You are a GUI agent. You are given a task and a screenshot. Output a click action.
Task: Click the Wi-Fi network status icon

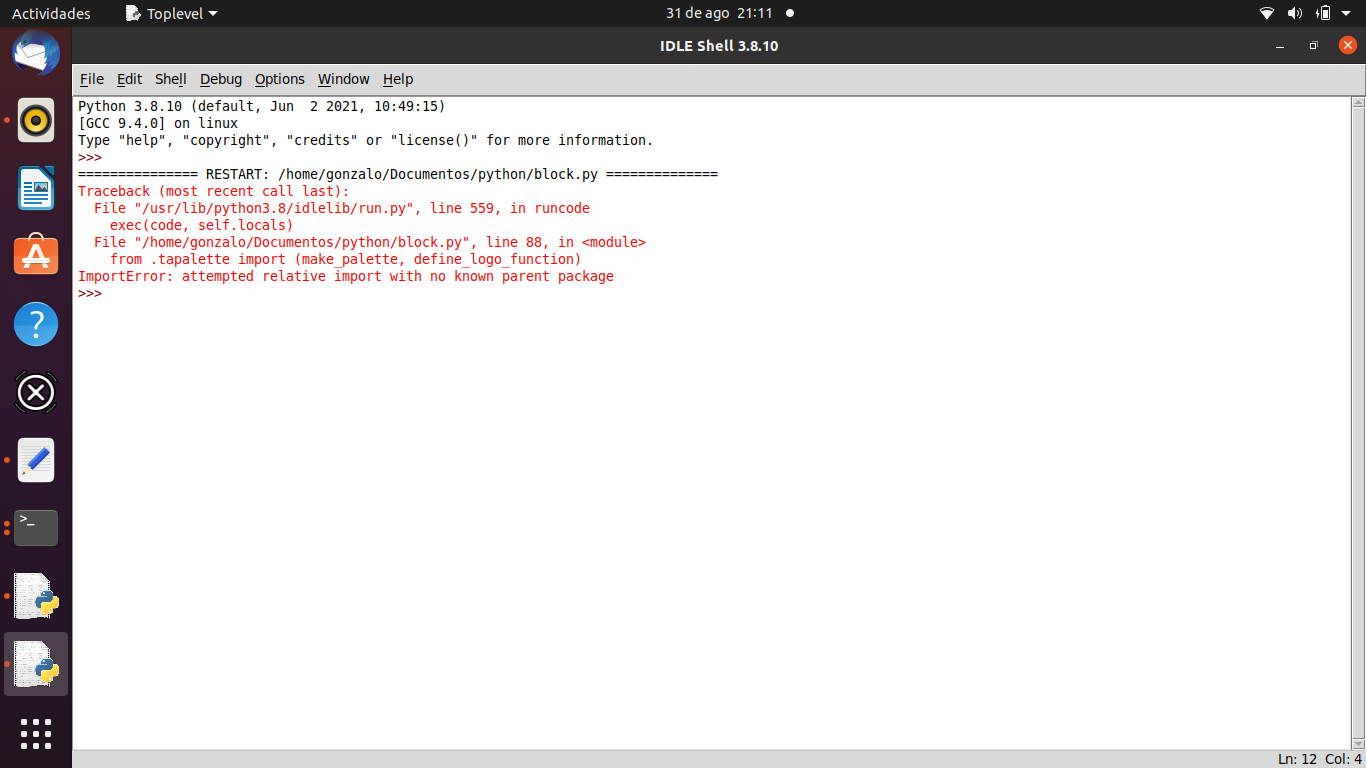point(1267,13)
